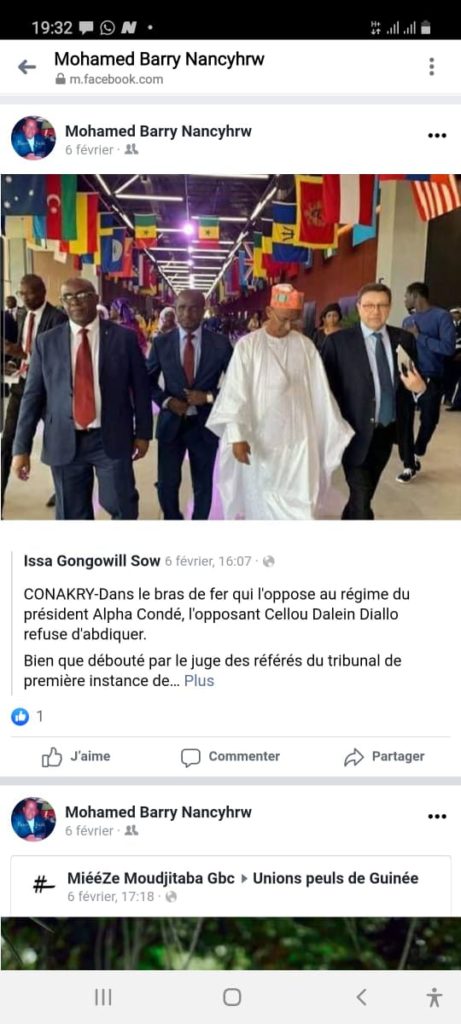The image size is (461, 1024).
Task: Open MiééZe Moudjitaba Gbc's profile
Action: 150,878
